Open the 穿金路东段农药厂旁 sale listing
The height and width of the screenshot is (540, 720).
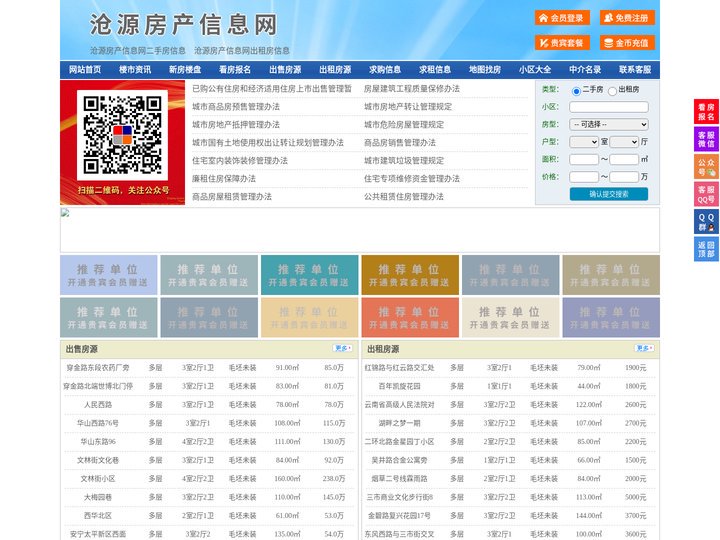pyautogui.click(x=98, y=368)
